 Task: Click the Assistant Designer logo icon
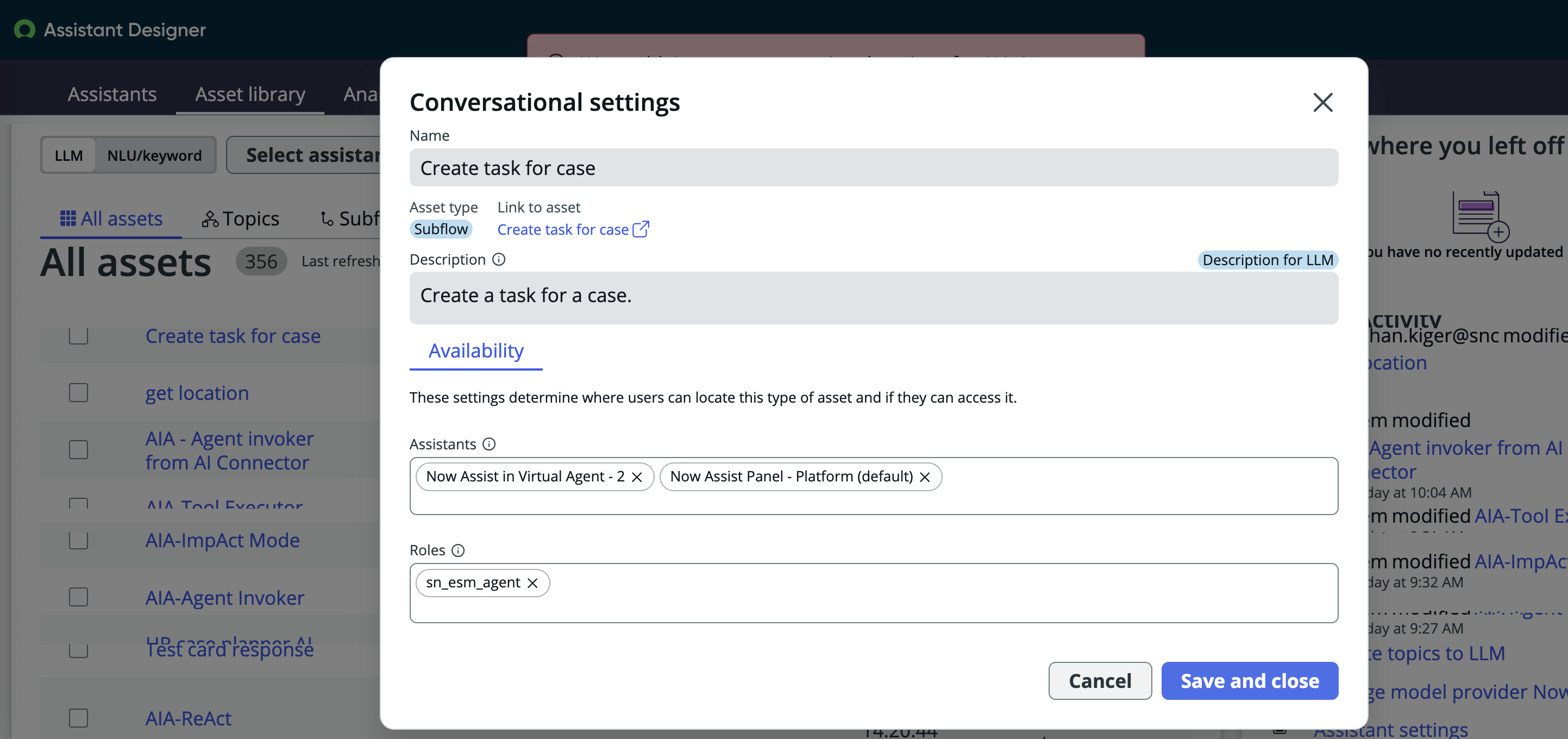click(x=24, y=29)
